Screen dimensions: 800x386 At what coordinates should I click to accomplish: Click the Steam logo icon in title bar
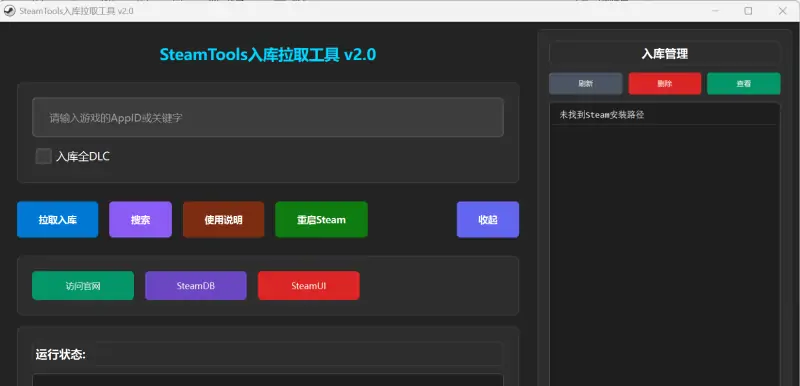[9, 11]
